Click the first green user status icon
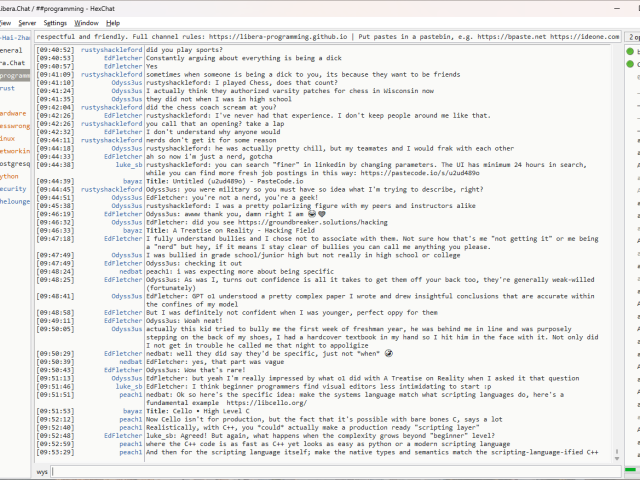The width and height of the screenshot is (640, 480). point(632,50)
